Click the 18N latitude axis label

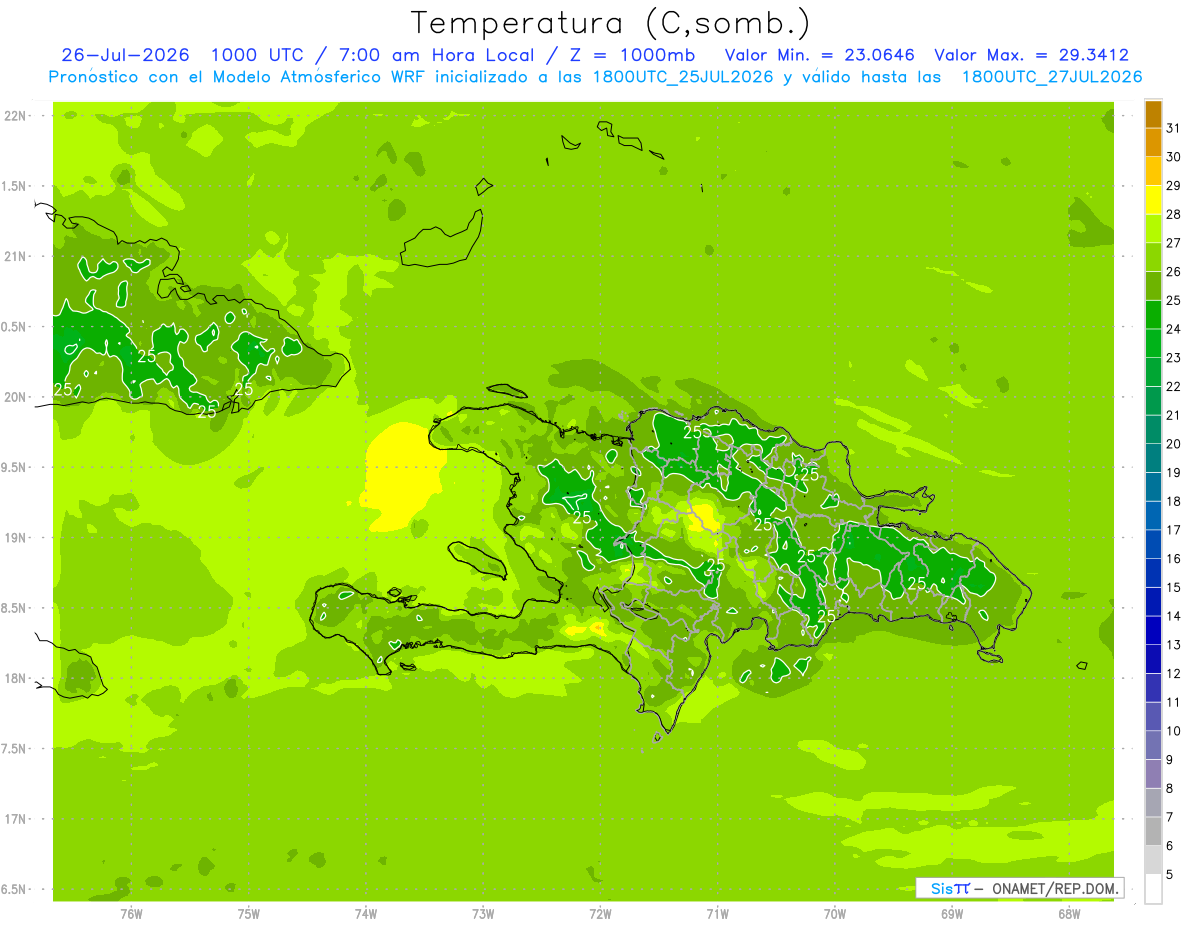click(x=16, y=678)
